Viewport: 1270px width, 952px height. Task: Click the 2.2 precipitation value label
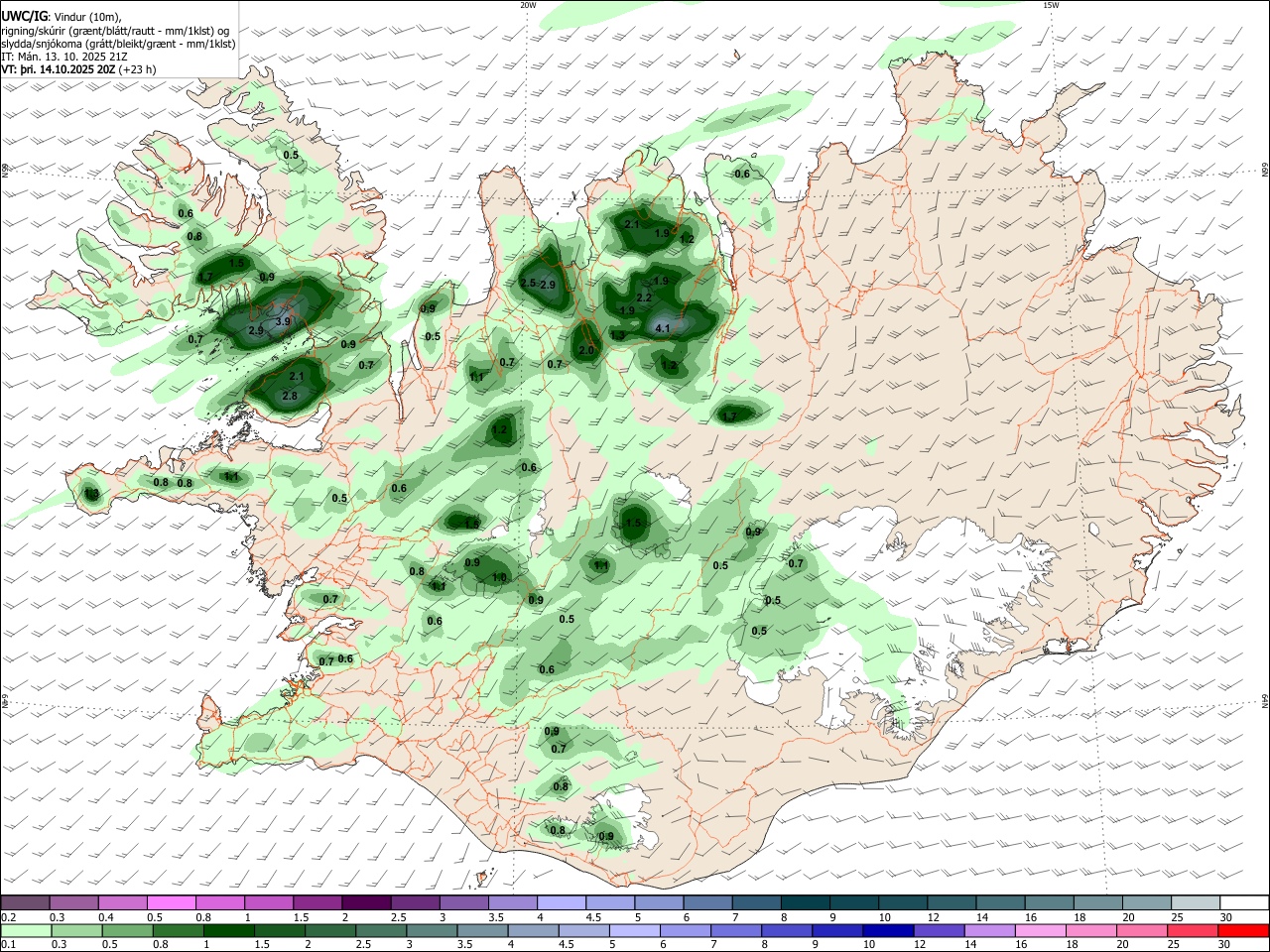coord(643,297)
